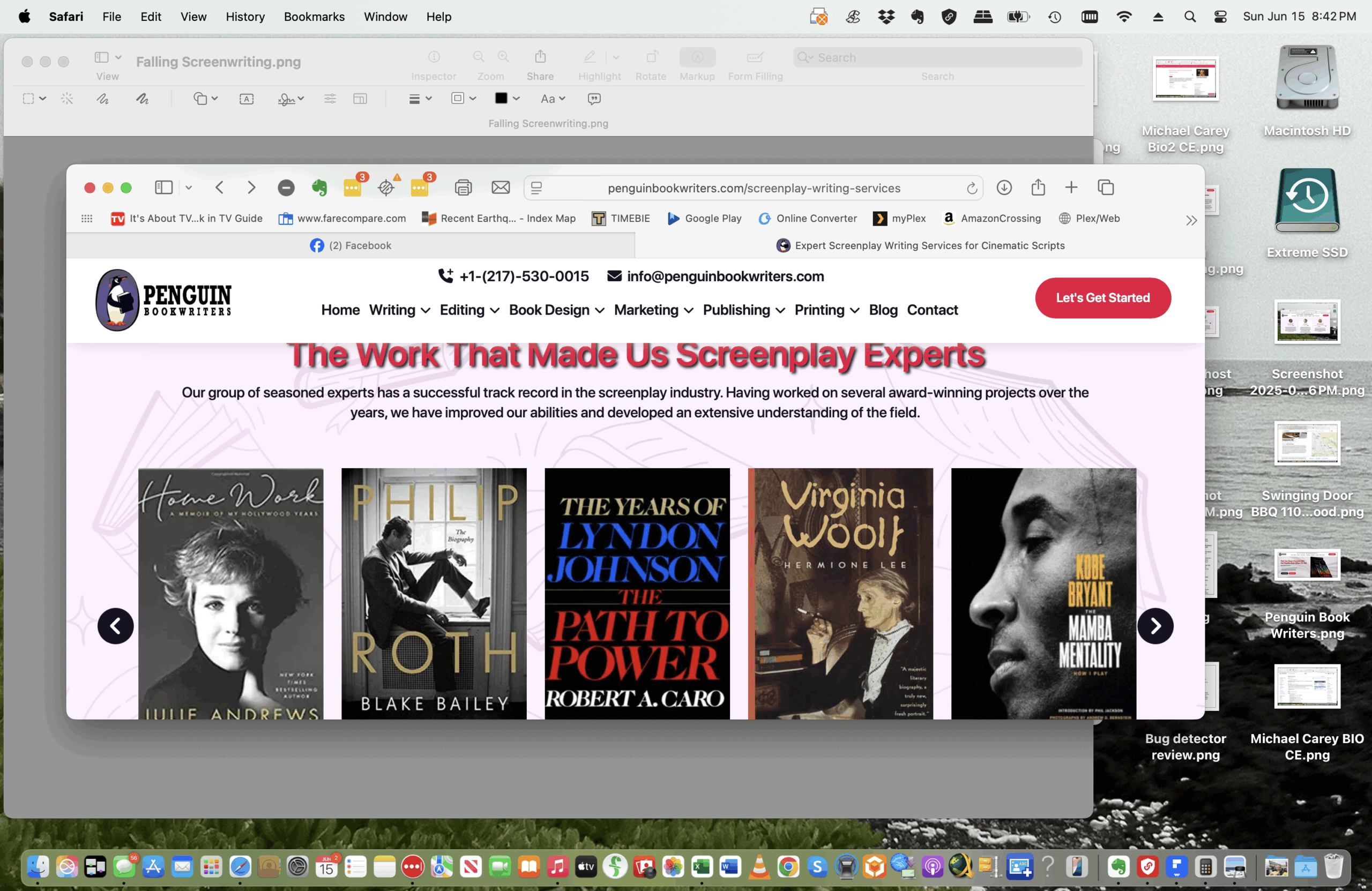Click the carousel next arrow
The width and height of the screenshot is (1372, 891).
click(1155, 626)
